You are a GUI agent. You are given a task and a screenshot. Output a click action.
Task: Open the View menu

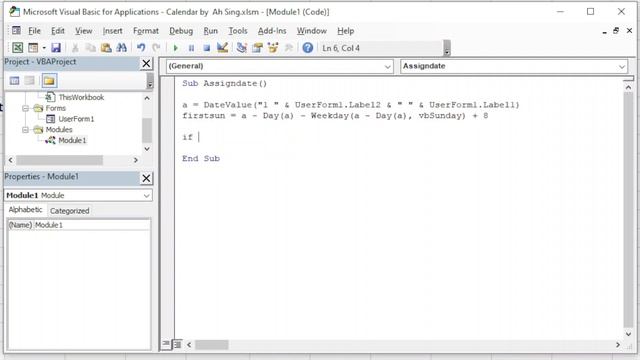pyautogui.click(x=83, y=31)
